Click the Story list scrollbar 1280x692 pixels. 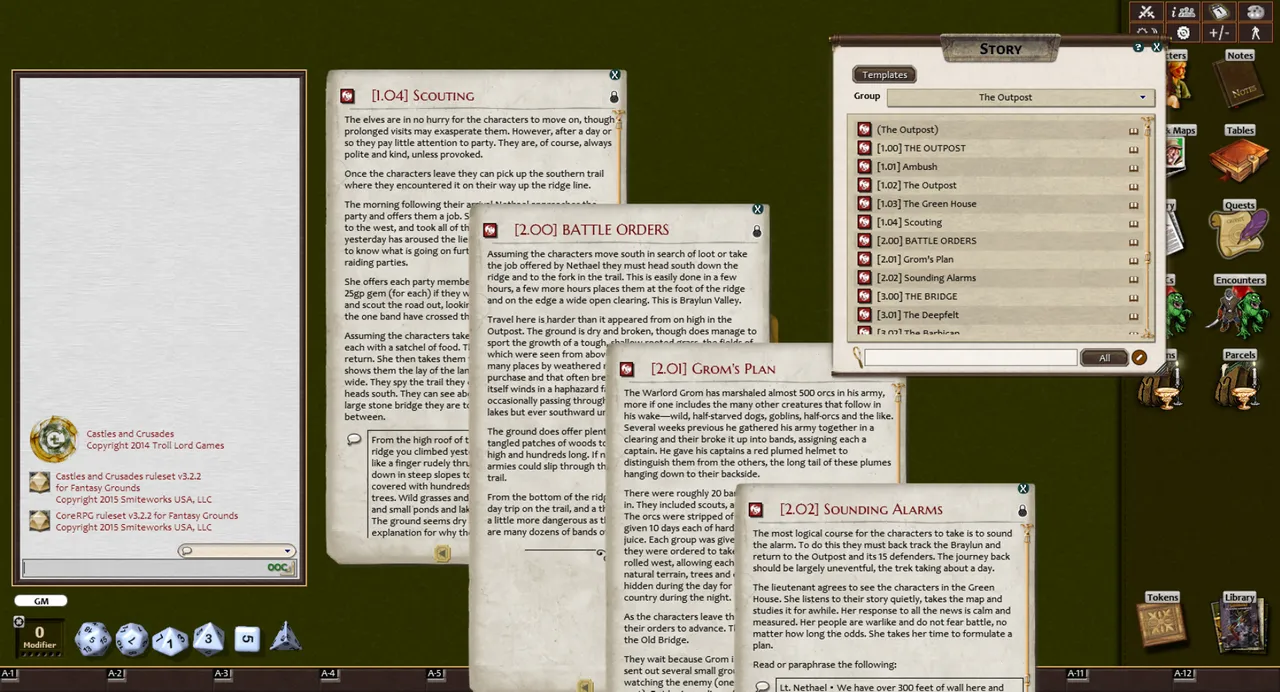(x=1148, y=228)
